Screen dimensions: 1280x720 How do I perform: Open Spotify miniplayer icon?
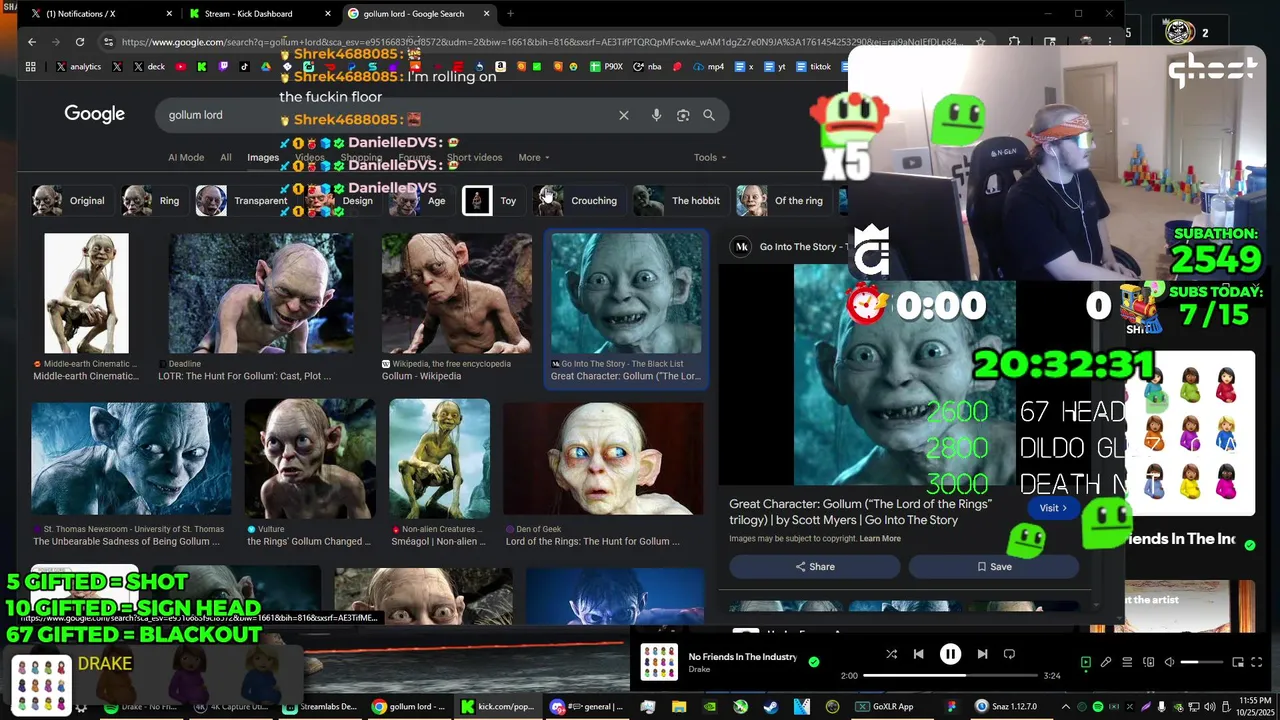[x=1238, y=662]
